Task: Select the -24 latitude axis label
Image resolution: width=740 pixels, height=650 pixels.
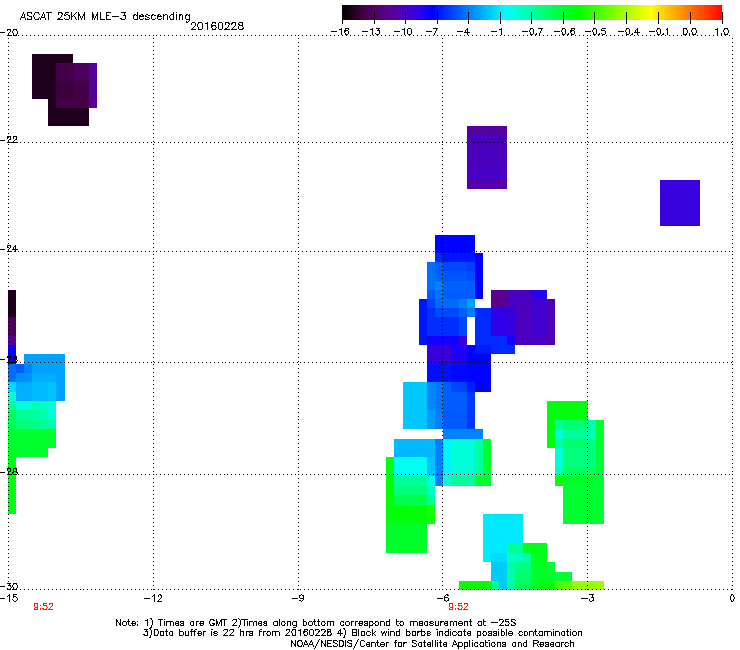Action: pyautogui.click(x=9, y=248)
